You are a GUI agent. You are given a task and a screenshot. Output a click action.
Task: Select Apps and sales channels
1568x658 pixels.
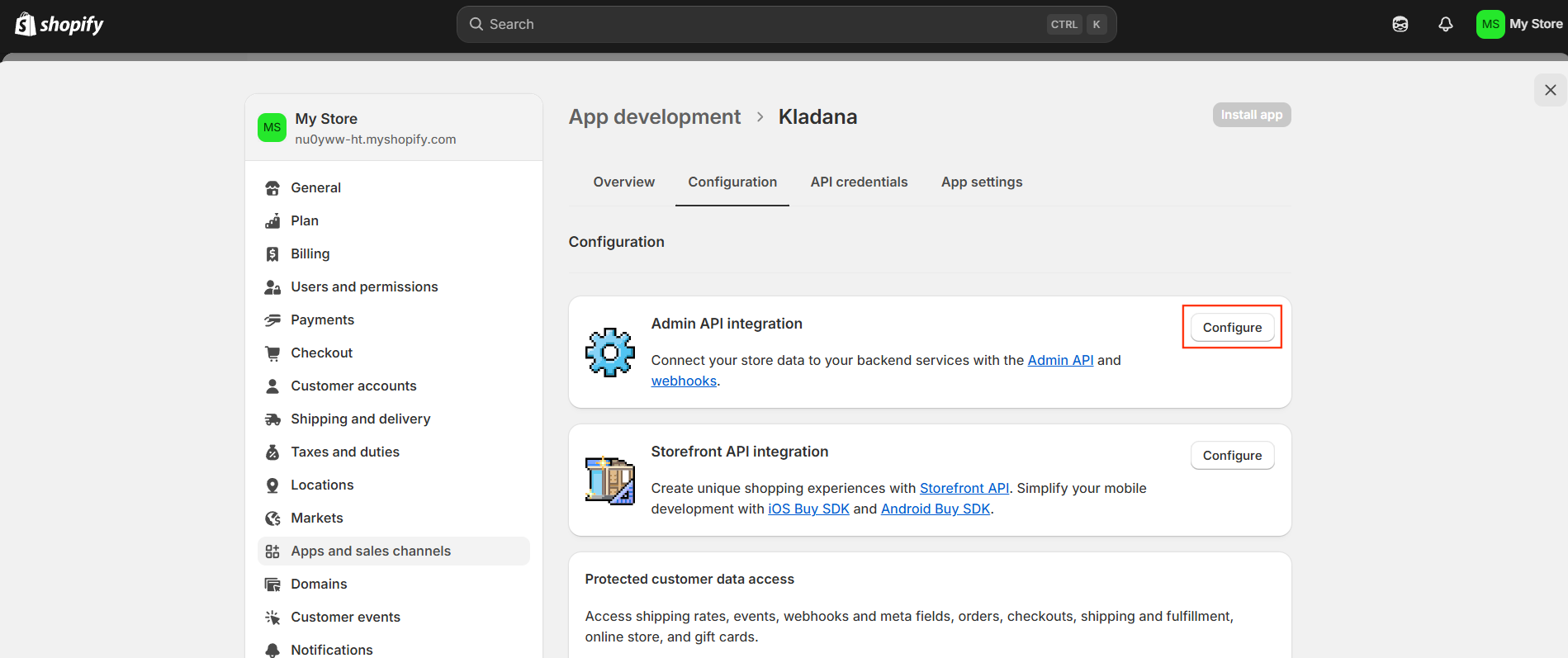coord(394,551)
